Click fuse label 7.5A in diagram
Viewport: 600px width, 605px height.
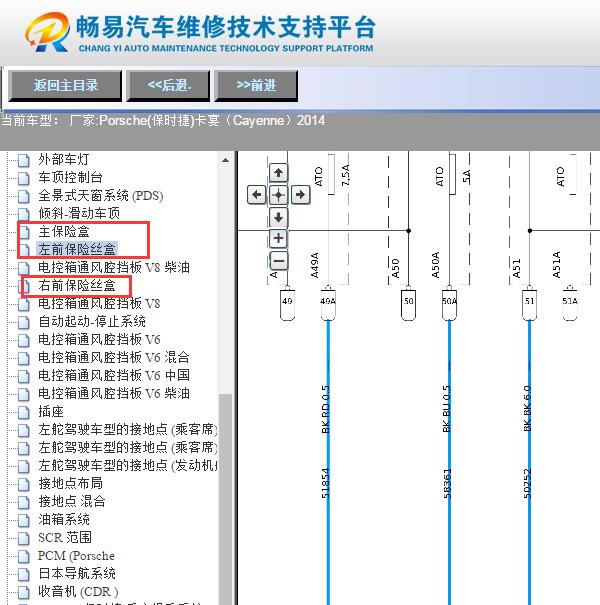(x=345, y=175)
